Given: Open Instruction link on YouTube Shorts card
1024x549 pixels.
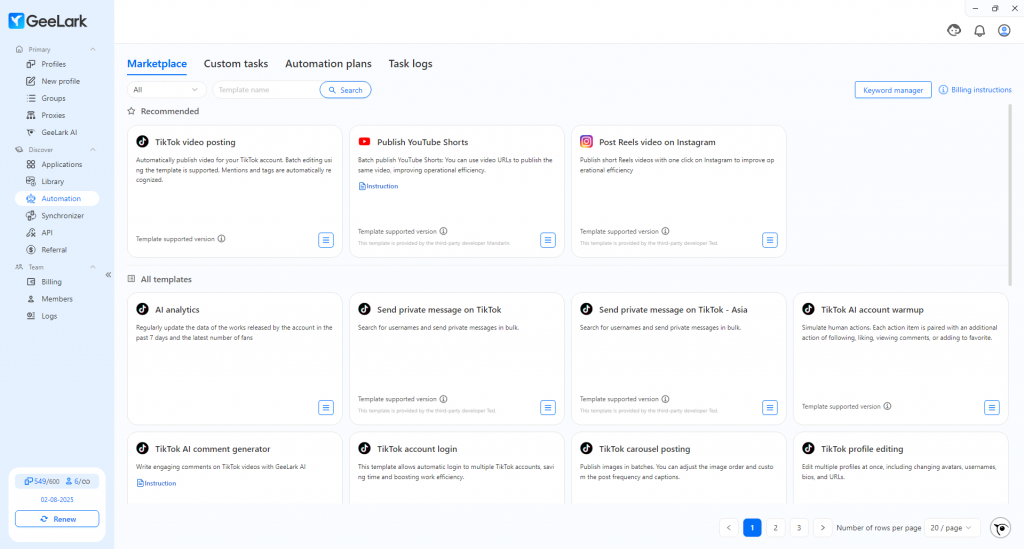Looking at the screenshot, I should point(378,186).
